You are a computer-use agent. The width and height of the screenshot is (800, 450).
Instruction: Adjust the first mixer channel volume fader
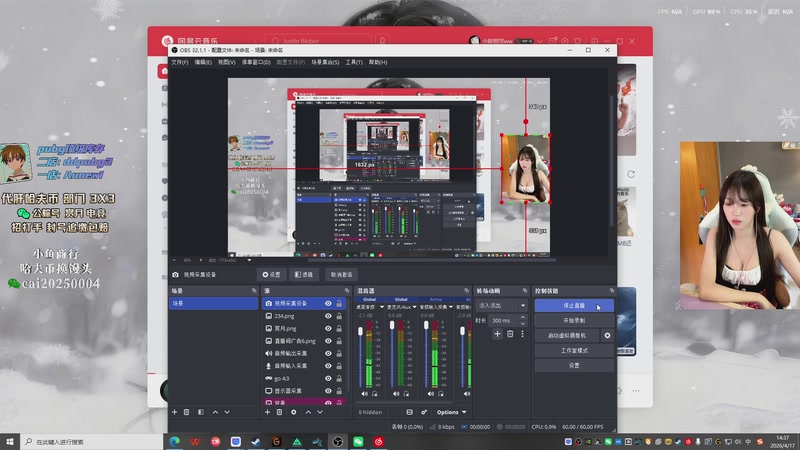pos(360,332)
